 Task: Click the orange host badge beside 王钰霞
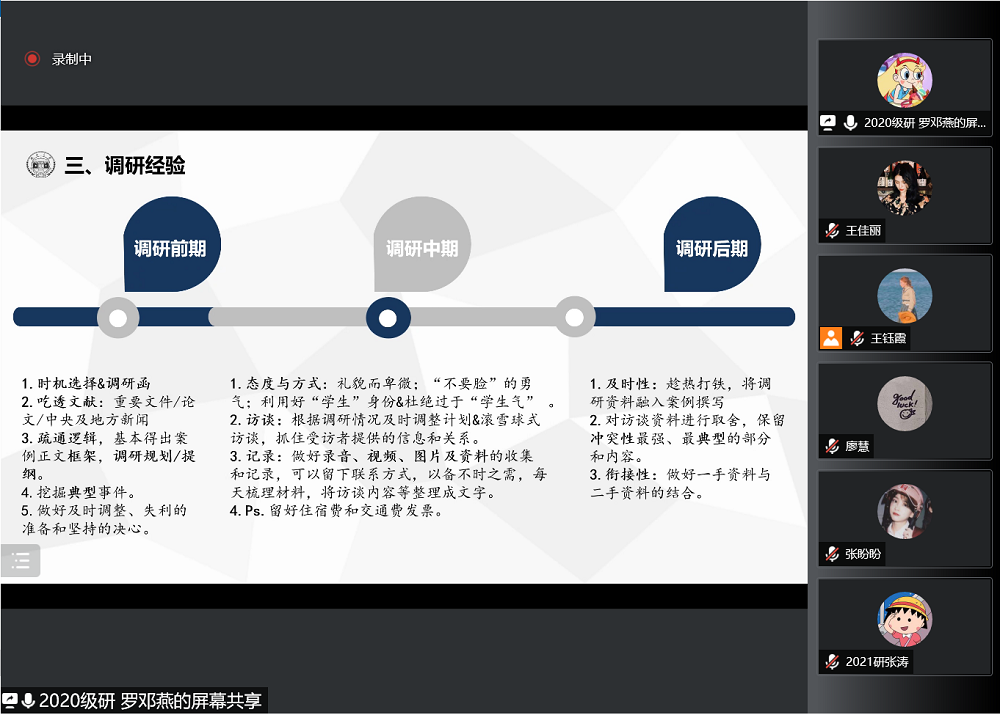pyautogui.click(x=830, y=338)
